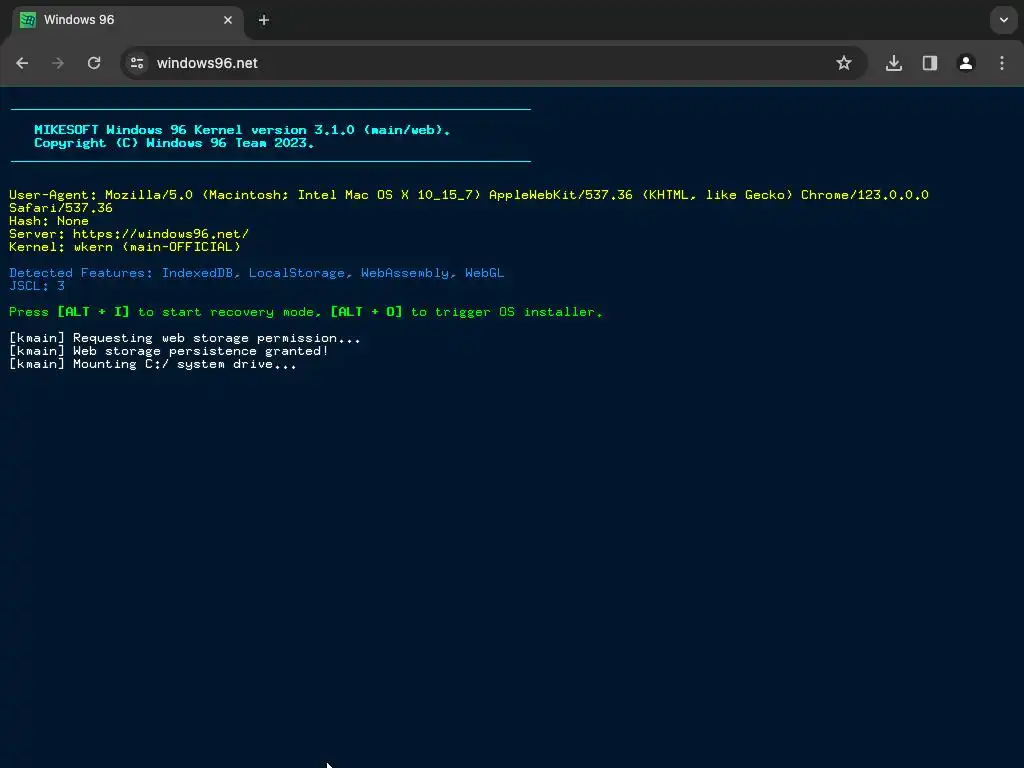The height and width of the screenshot is (768, 1024).
Task: Click the browser forward arrow
Action: point(58,63)
